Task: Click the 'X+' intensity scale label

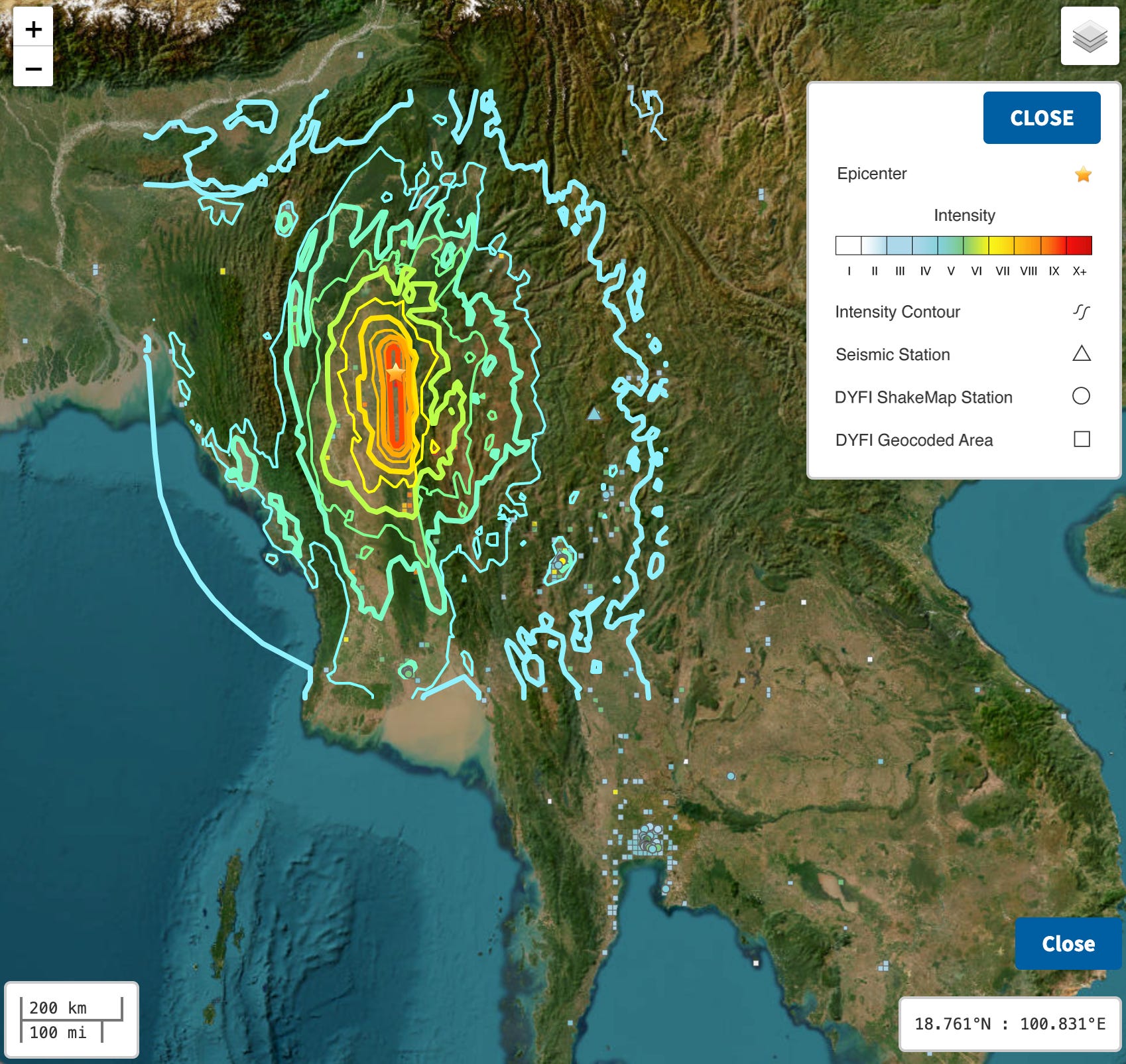Action: click(1080, 271)
